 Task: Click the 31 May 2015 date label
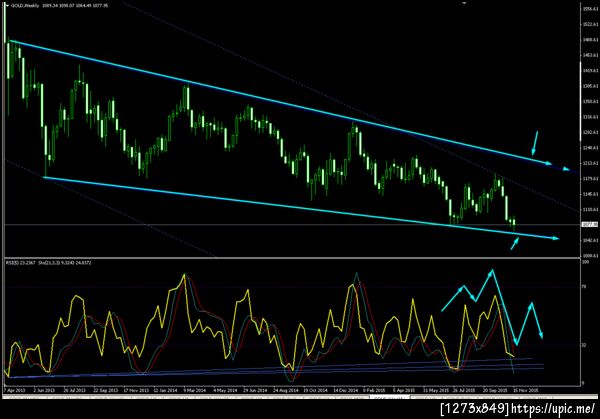[435, 391]
